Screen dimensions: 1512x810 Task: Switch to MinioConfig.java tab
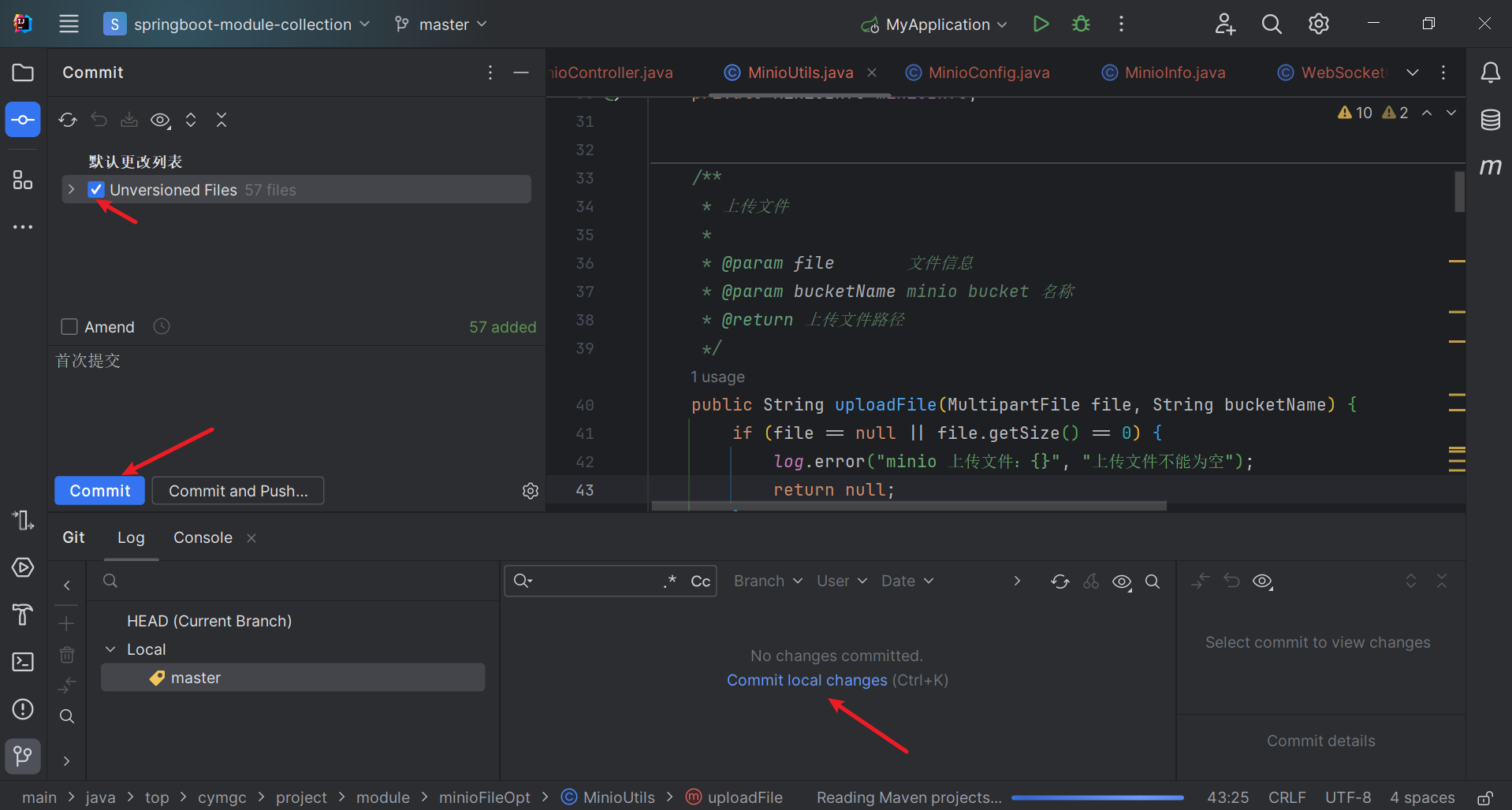click(978, 72)
